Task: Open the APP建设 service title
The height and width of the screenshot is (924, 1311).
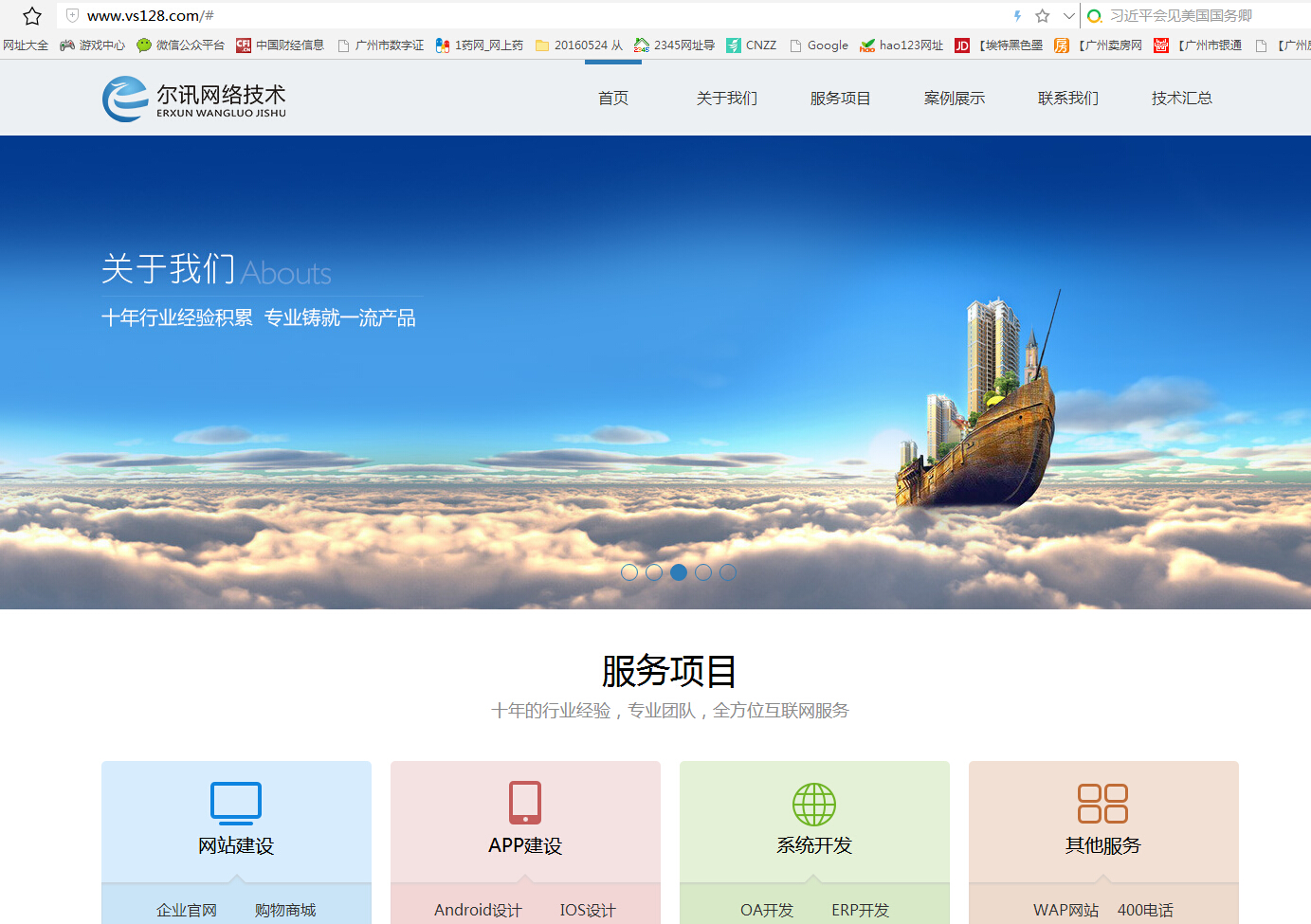Action: click(525, 845)
